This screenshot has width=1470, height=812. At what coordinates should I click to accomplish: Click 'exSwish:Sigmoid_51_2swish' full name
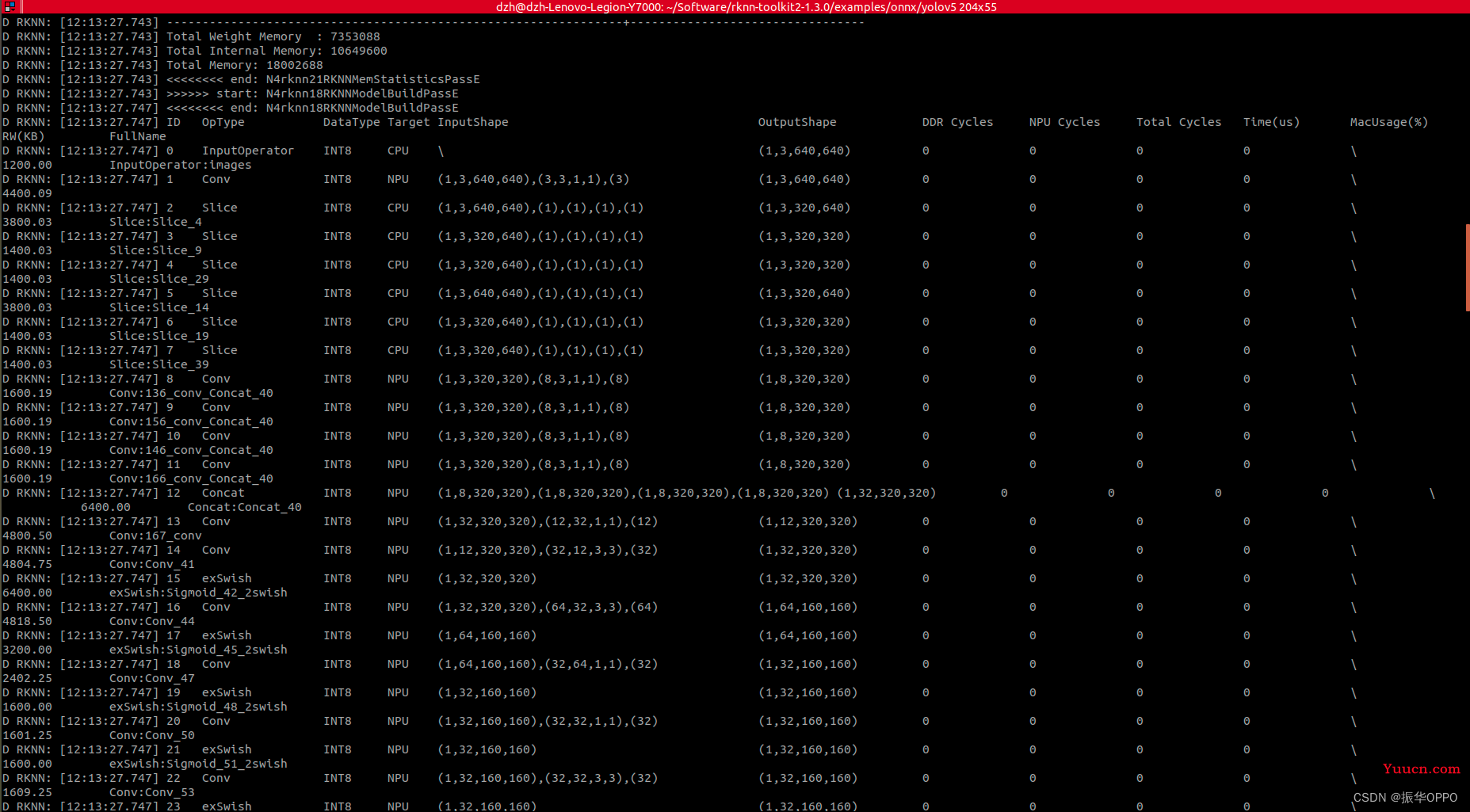(x=198, y=764)
